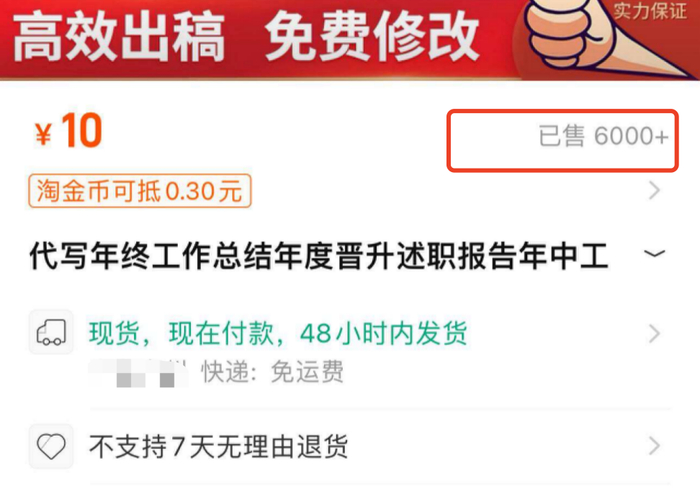
Task: Click the 免费修改 banner text
Action: pyautogui.click(x=372, y=37)
